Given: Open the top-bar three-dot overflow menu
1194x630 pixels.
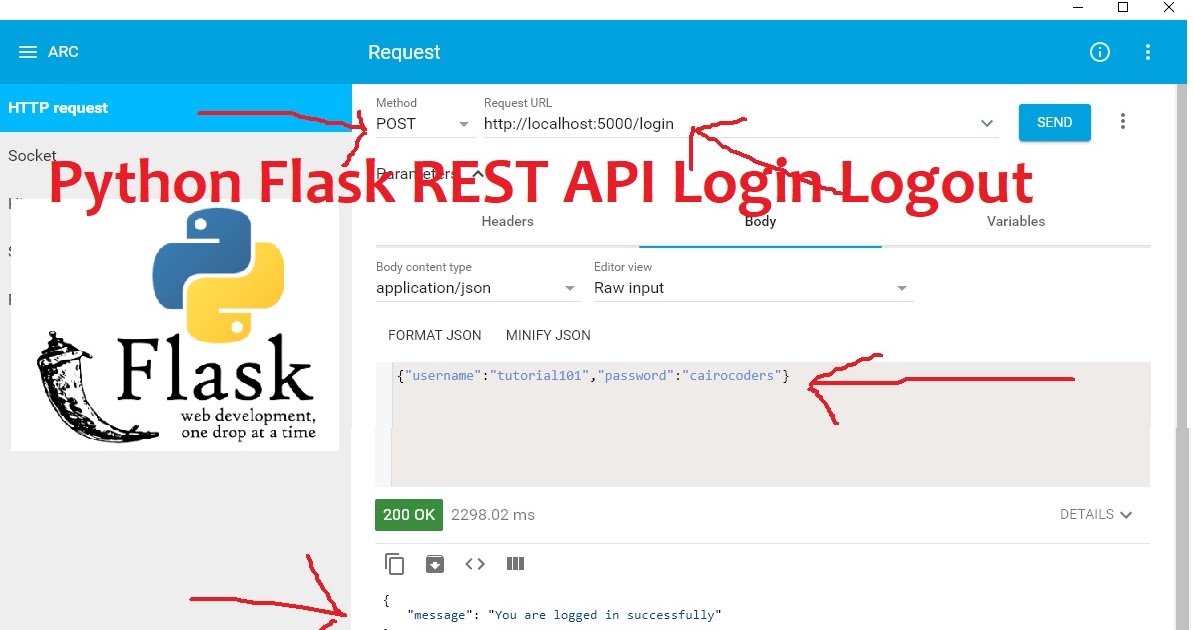Looking at the screenshot, I should [x=1147, y=52].
